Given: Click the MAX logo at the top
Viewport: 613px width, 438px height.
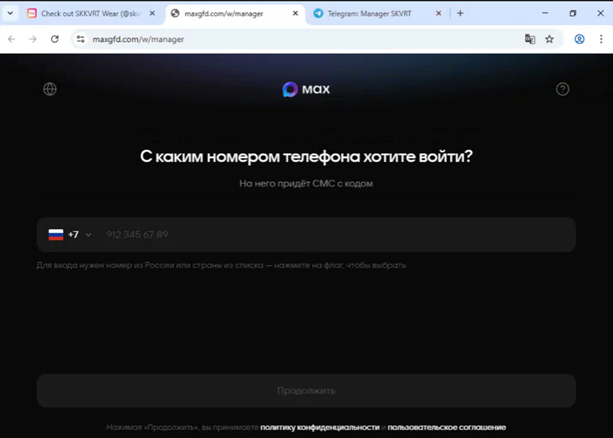Looking at the screenshot, I should [x=306, y=89].
